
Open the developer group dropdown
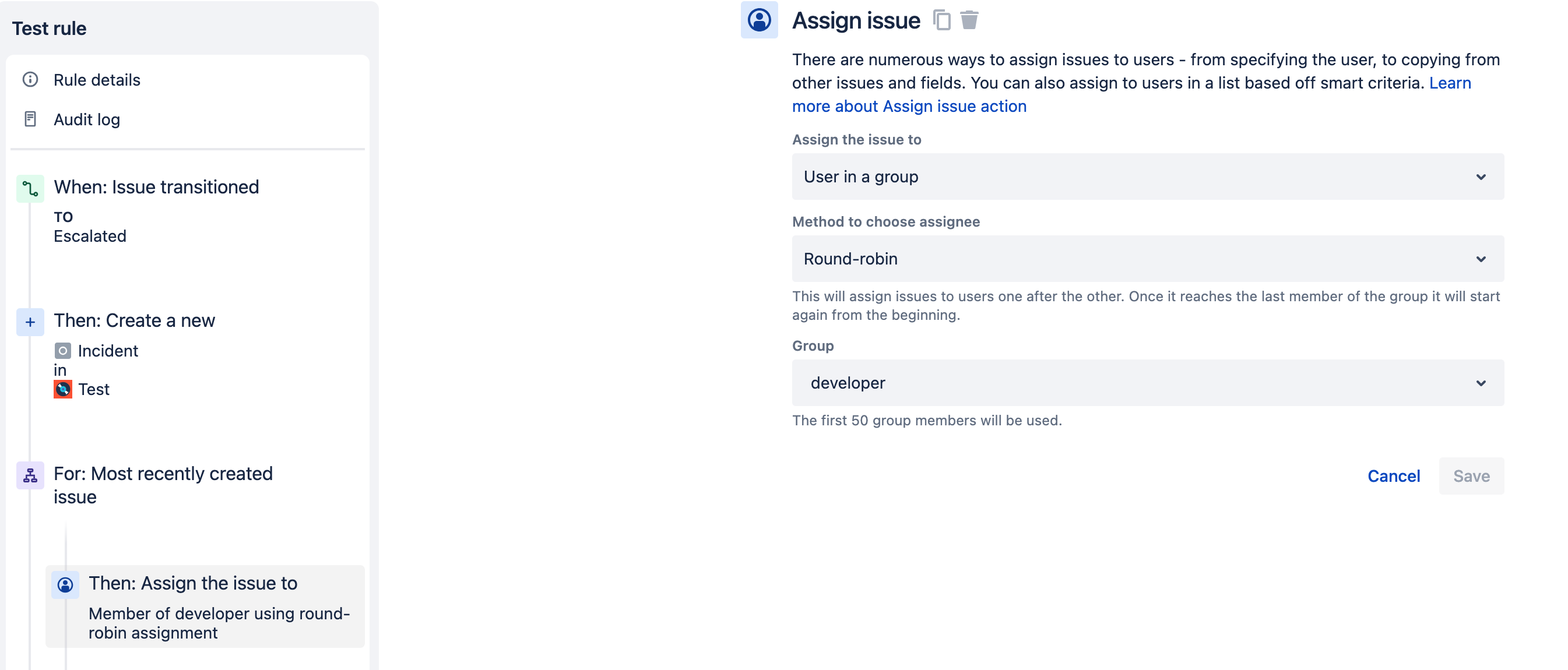[1147, 383]
